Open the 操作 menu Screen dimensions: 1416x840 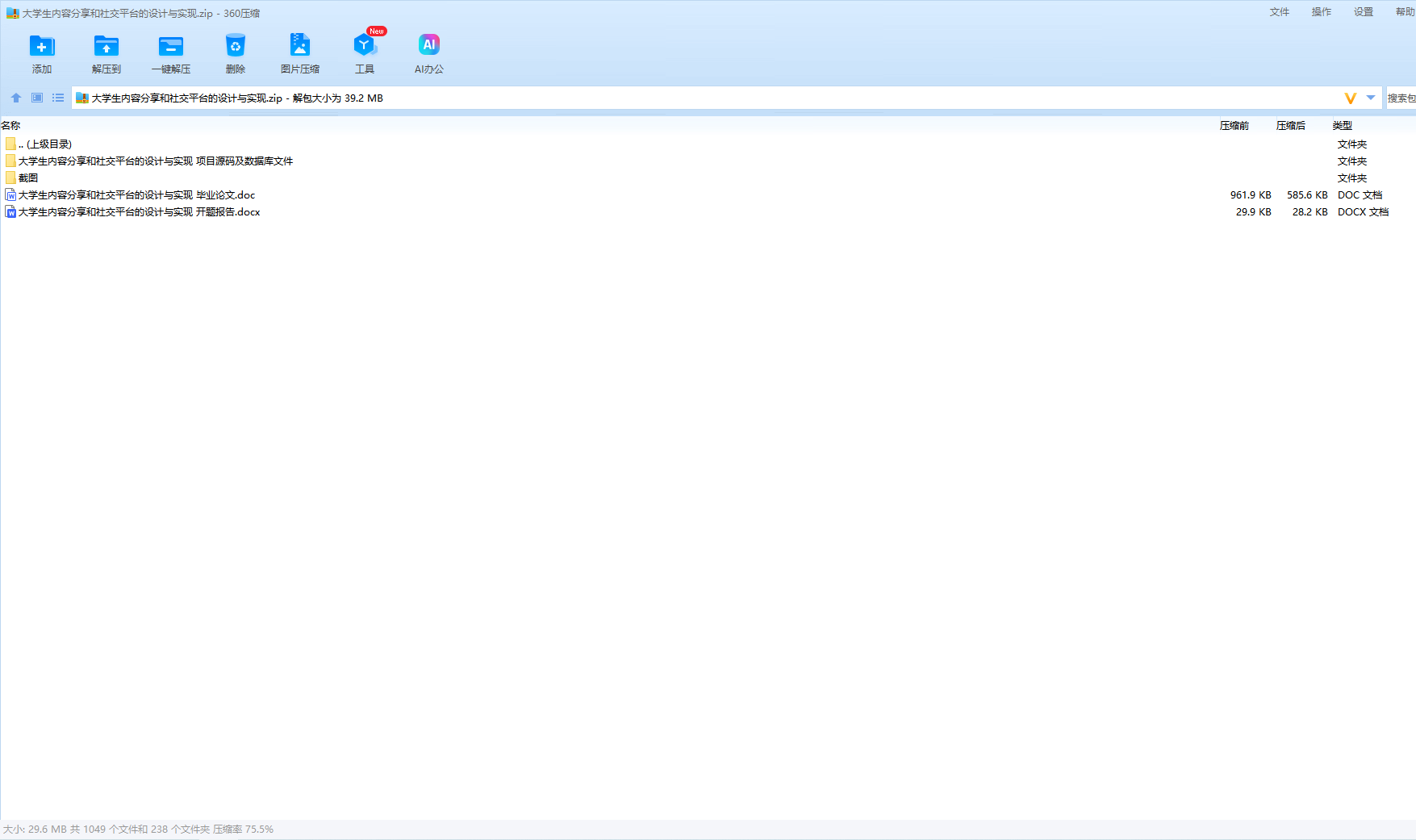[1322, 12]
